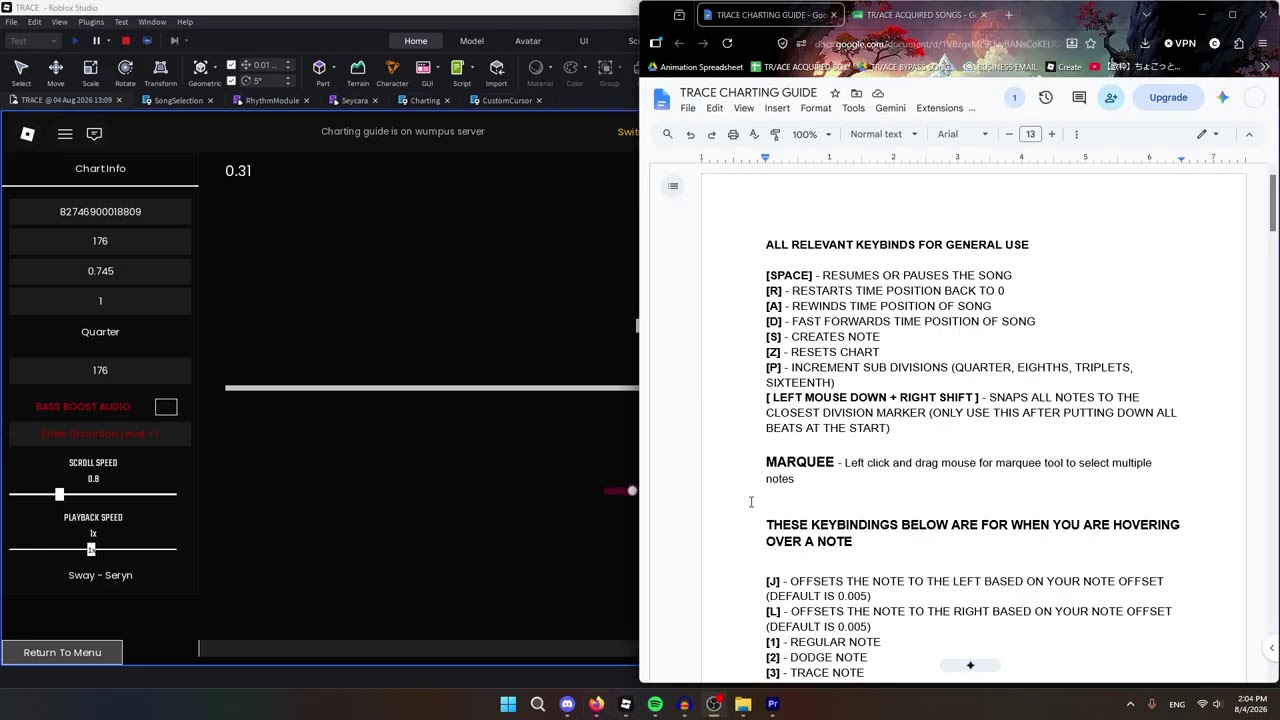Open File Explorer from the taskbar

(743, 704)
